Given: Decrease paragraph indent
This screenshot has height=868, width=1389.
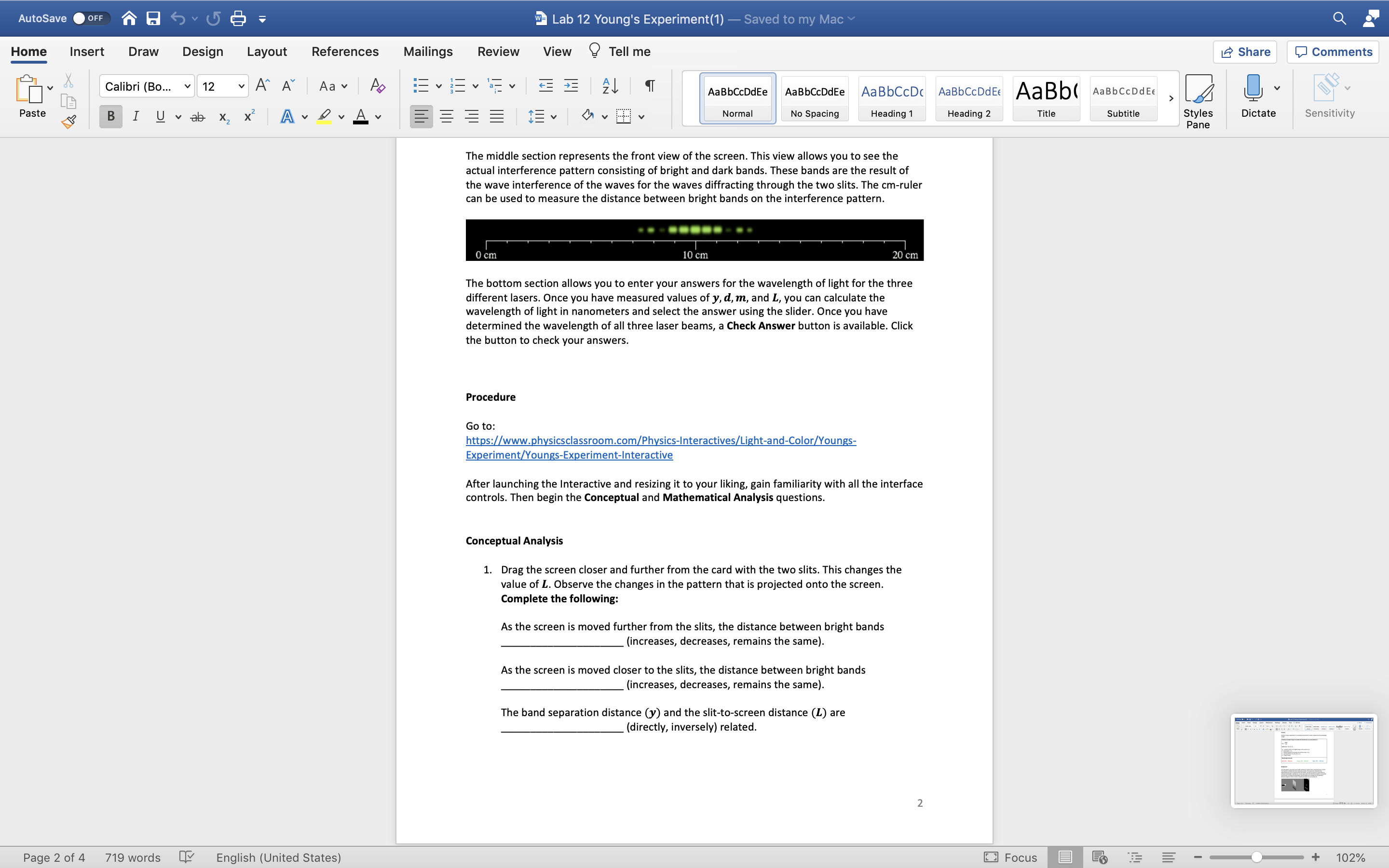Looking at the screenshot, I should click(x=545, y=85).
